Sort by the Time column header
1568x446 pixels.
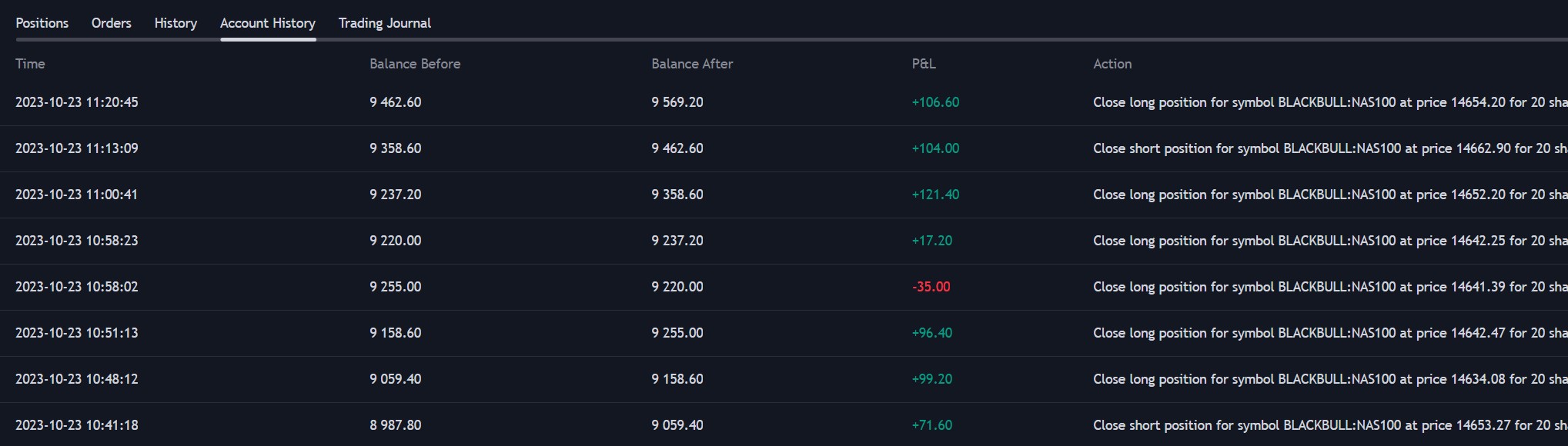tap(30, 64)
